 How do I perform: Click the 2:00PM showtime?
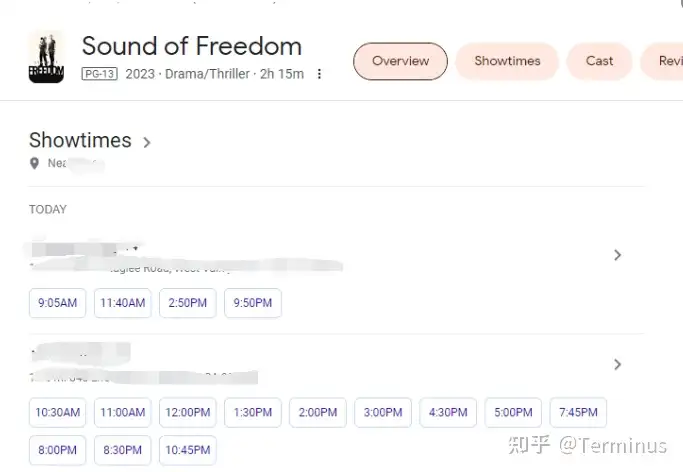tap(318, 412)
